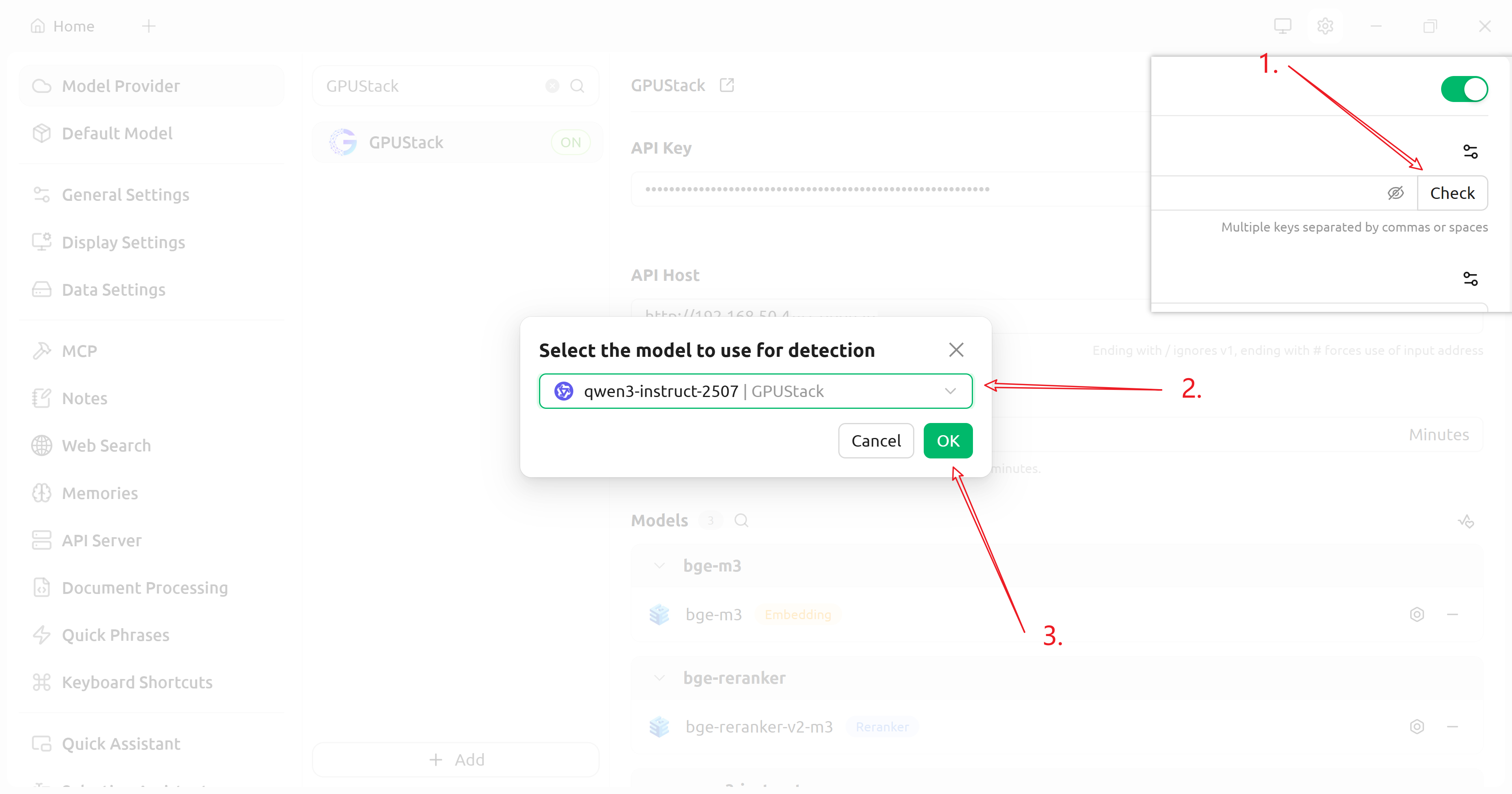Close the model detection dialog
The height and width of the screenshot is (794, 1512).
pos(956,350)
